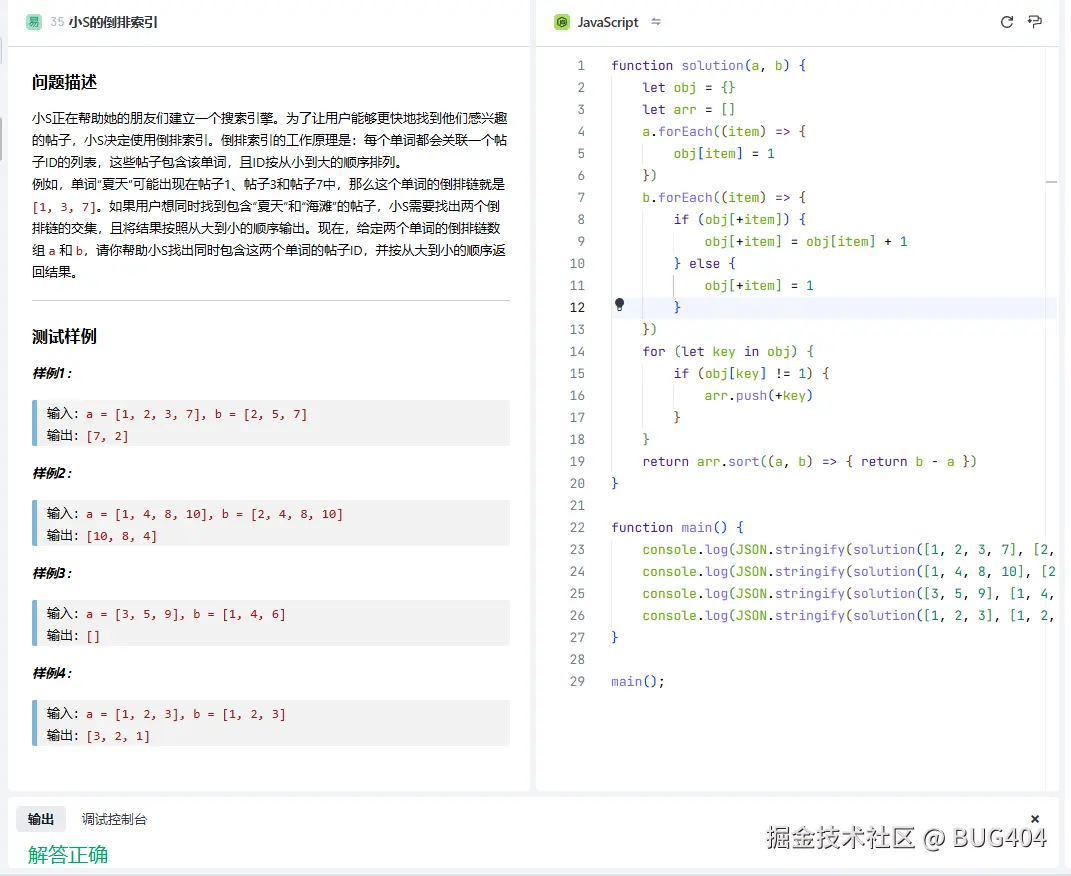Click the breakpoint dot beside line 12
Screen dimensions: 1071x876
619,304
